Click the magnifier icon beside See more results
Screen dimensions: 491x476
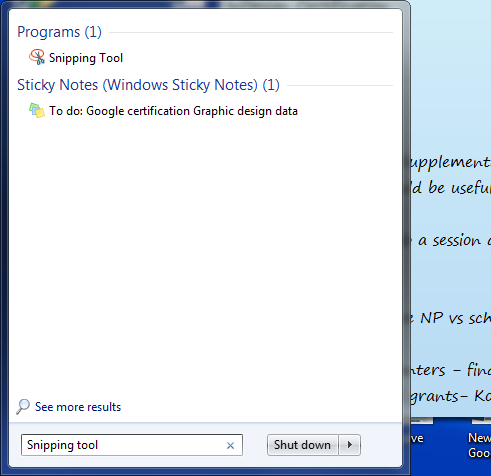(23, 407)
